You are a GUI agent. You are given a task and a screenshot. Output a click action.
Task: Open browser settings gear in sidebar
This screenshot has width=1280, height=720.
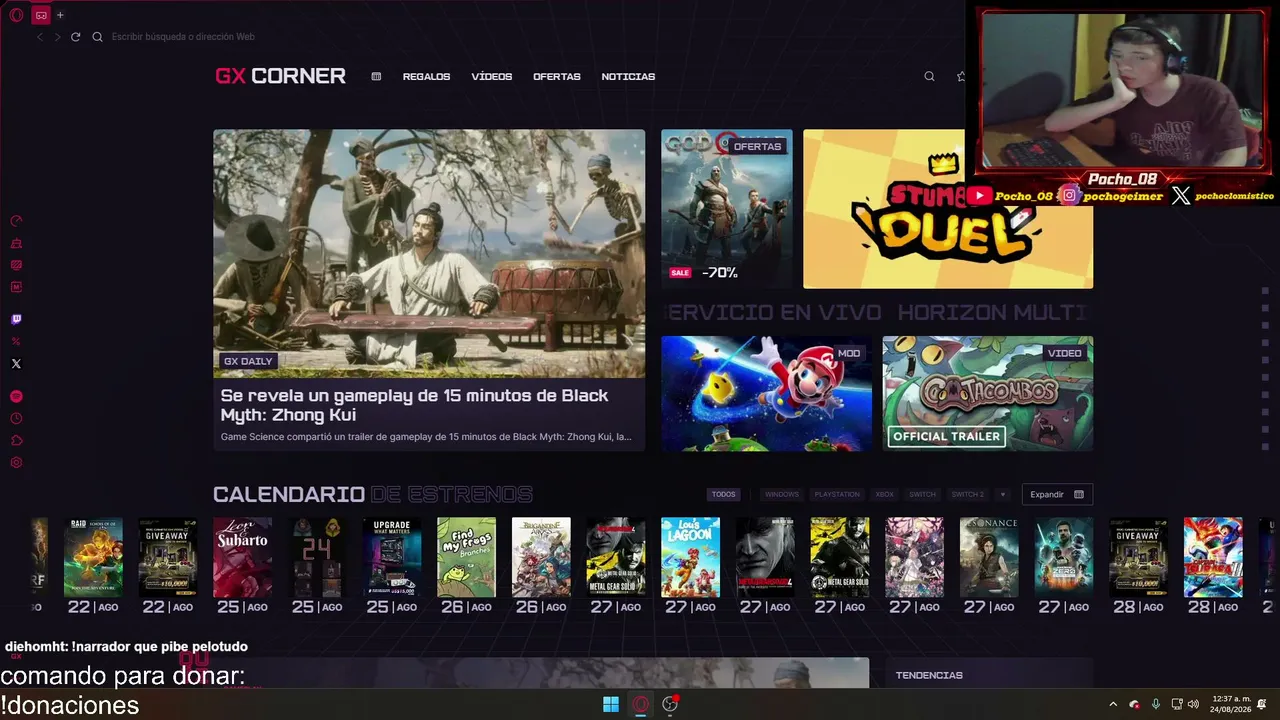pyautogui.click(x=16, y=463)
